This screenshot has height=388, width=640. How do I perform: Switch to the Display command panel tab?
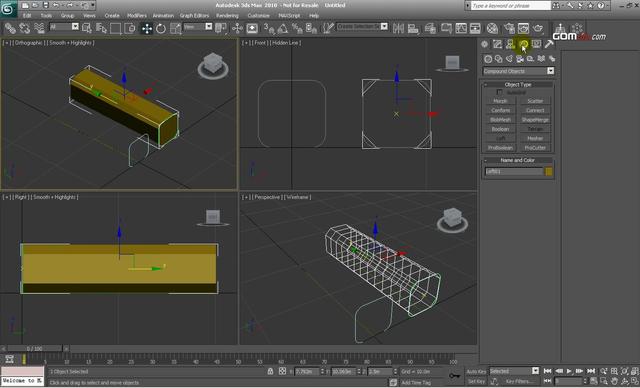click(536, 44)
